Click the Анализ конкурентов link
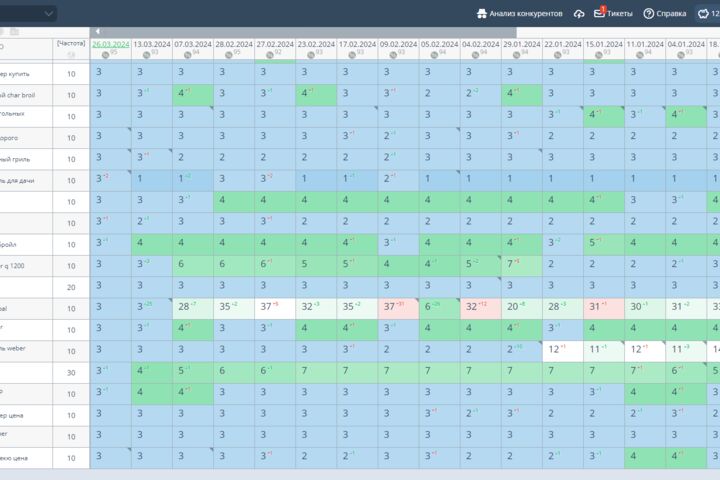This screenshot has height=480, width=720. point(526,14)
